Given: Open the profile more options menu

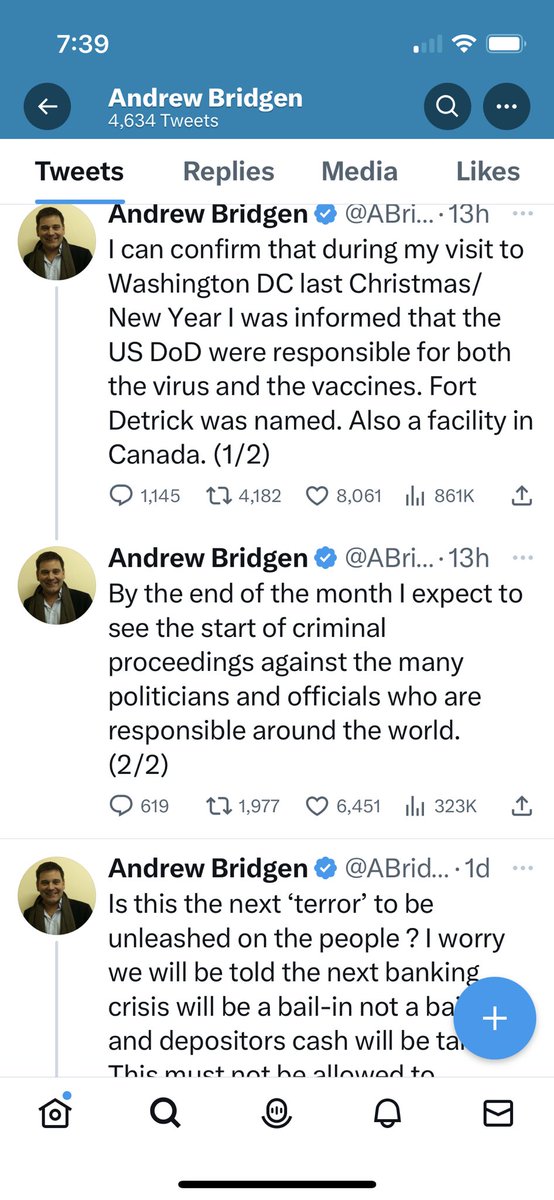Looking at the screenshot, I should [507, 106].
